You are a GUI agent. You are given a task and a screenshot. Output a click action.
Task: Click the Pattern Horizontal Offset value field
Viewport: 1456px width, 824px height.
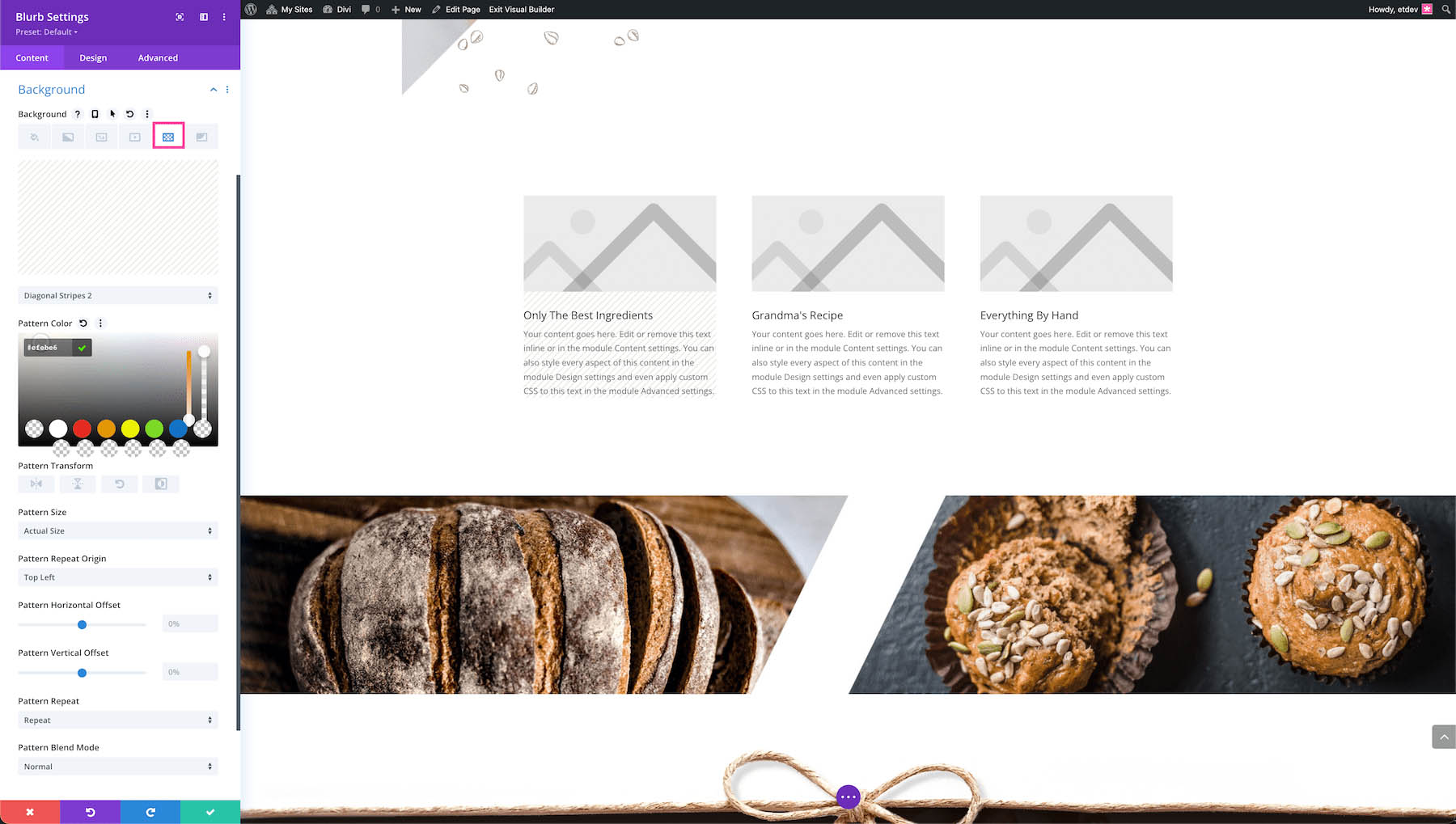coord(190,624)
